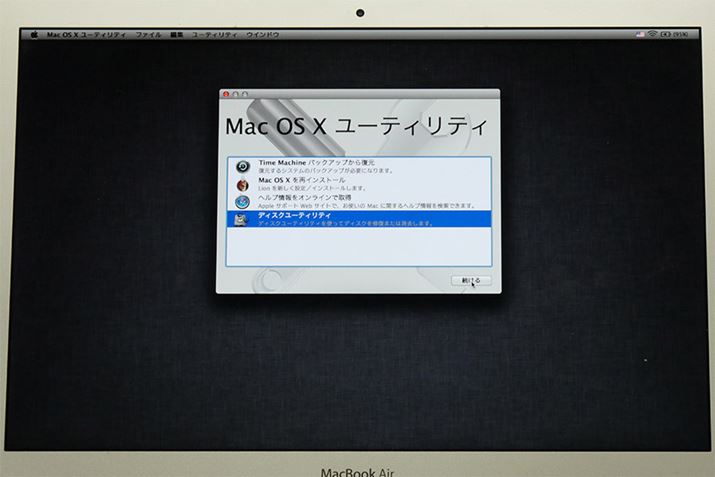715x477 pixels.
Task: Click the Safari online help icon
Action: 243,202
